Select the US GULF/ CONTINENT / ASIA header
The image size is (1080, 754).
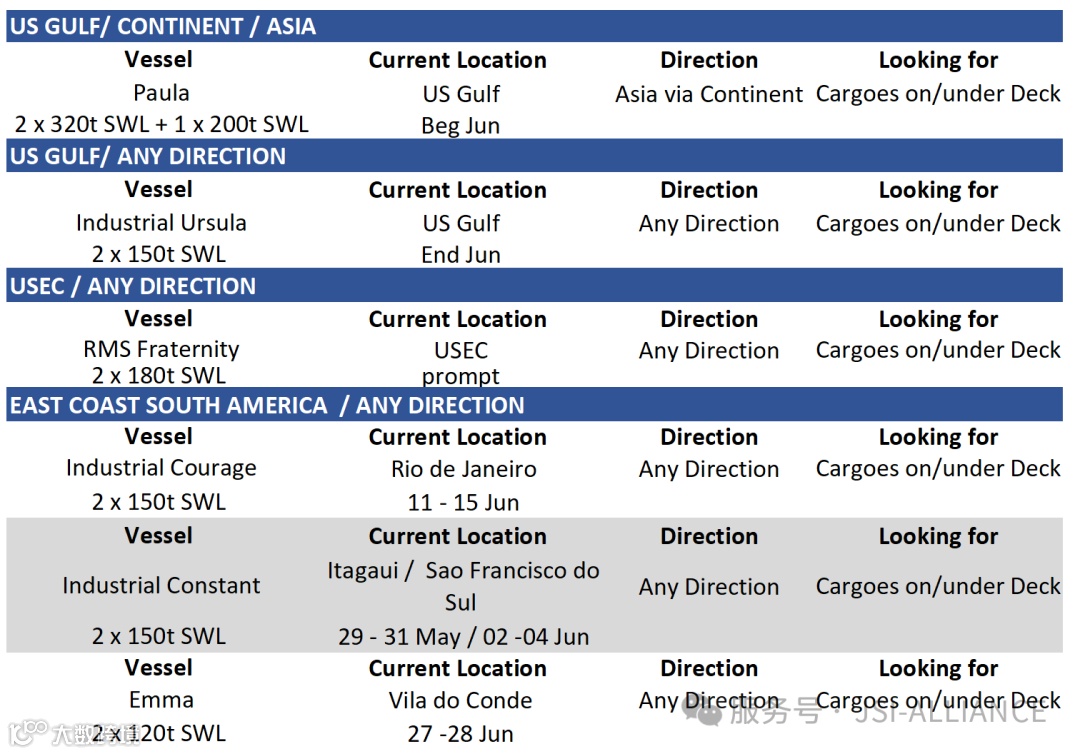click(x=534, y=26)
